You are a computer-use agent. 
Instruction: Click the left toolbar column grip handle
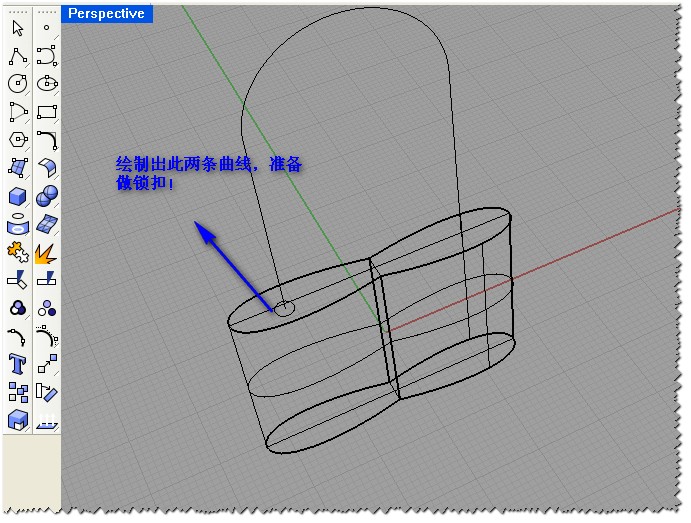coord(18,11)
